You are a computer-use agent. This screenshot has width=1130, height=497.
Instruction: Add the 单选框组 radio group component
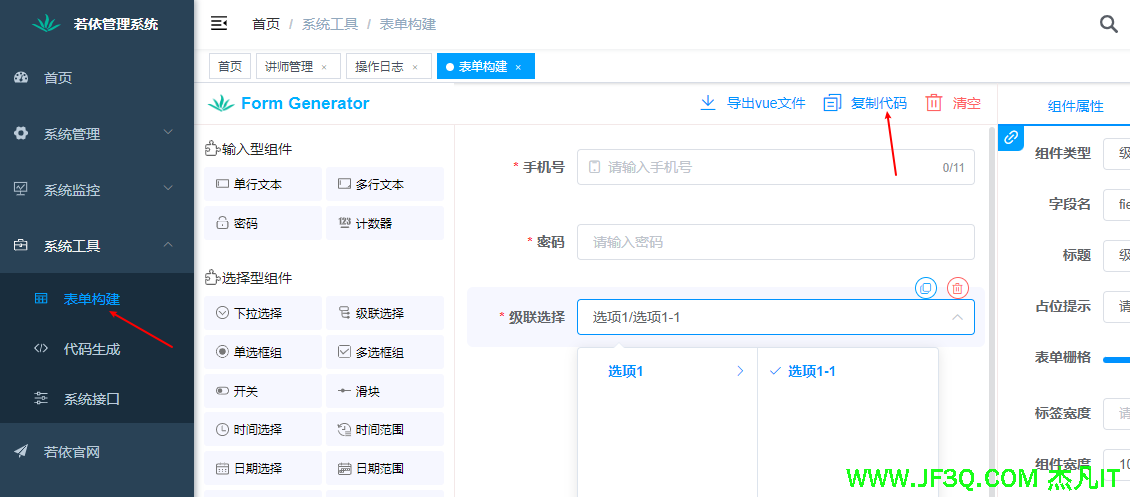(262, 352)
